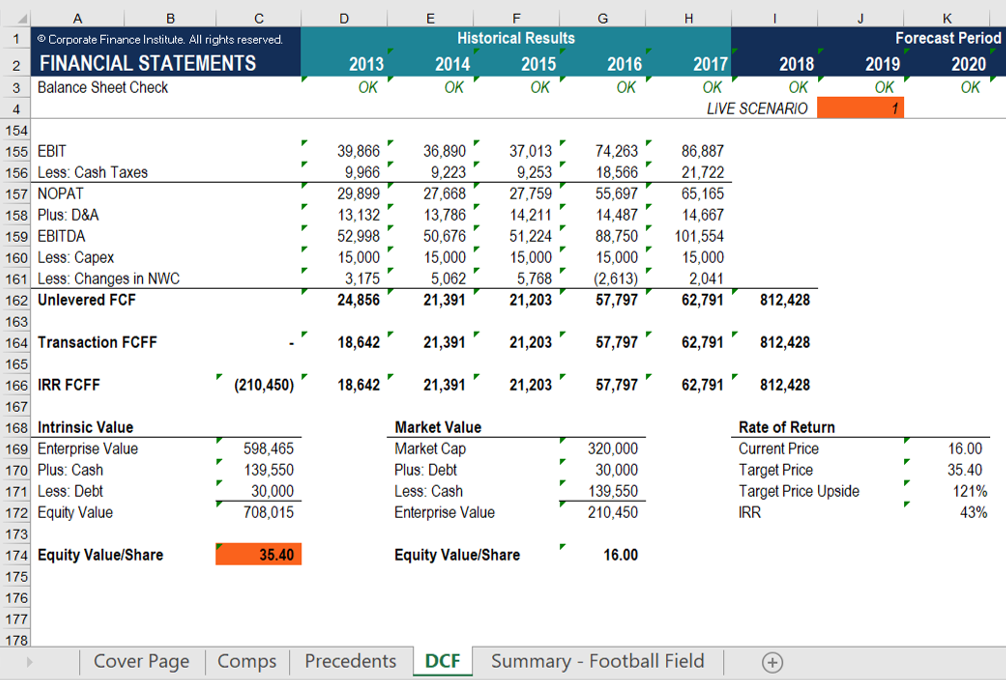The height and width of the screenshot is (680, 1006).
Task: Click the orange Equity Value/Share cell showing 35.40
Action: [258, 554]
